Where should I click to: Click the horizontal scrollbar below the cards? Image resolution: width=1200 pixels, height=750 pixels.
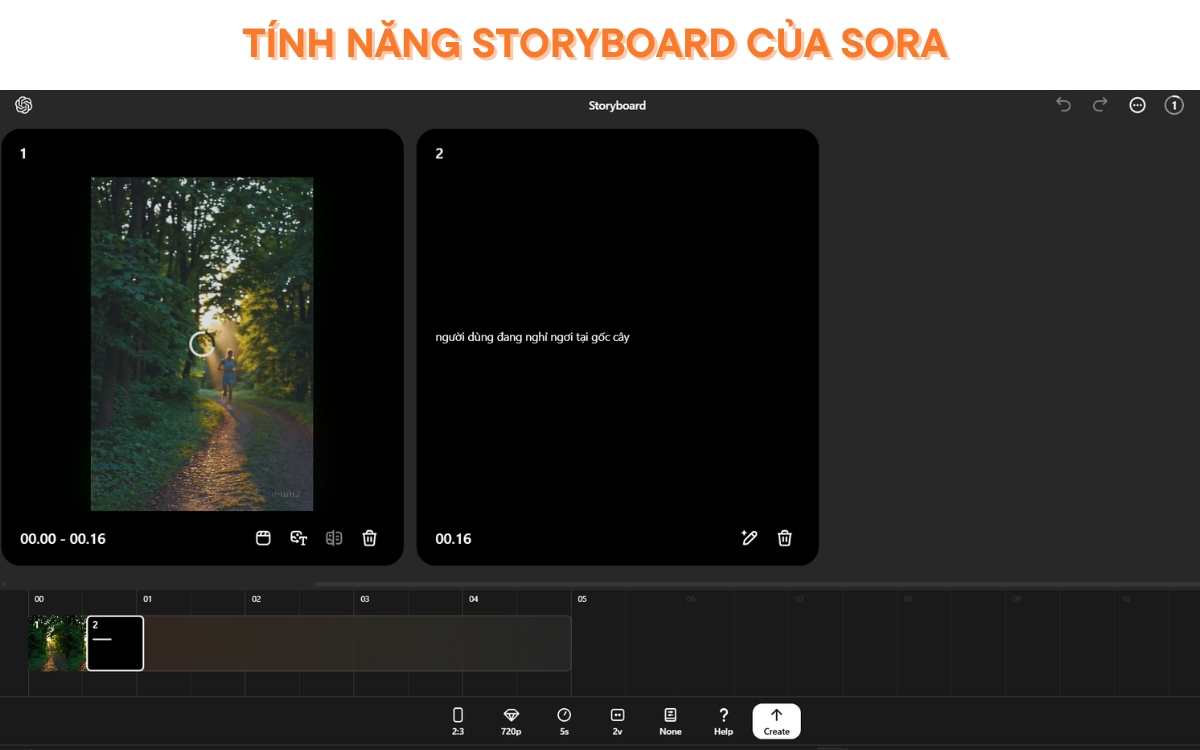[x=756, y=584]
